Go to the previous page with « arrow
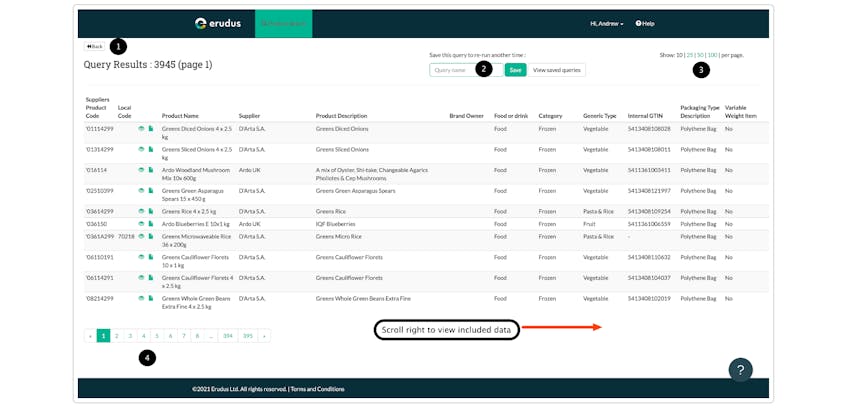The height and width of the screenshot is (408, 850). 90,336
